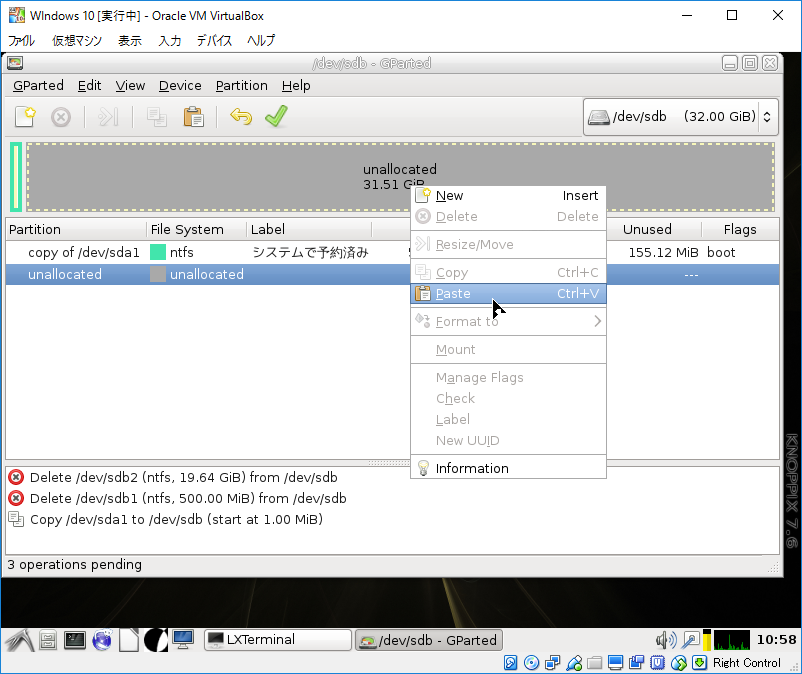The image size is (802, 674).
Task: Click the GParted window menu icon in title bar
Action: tap(15, 63)
